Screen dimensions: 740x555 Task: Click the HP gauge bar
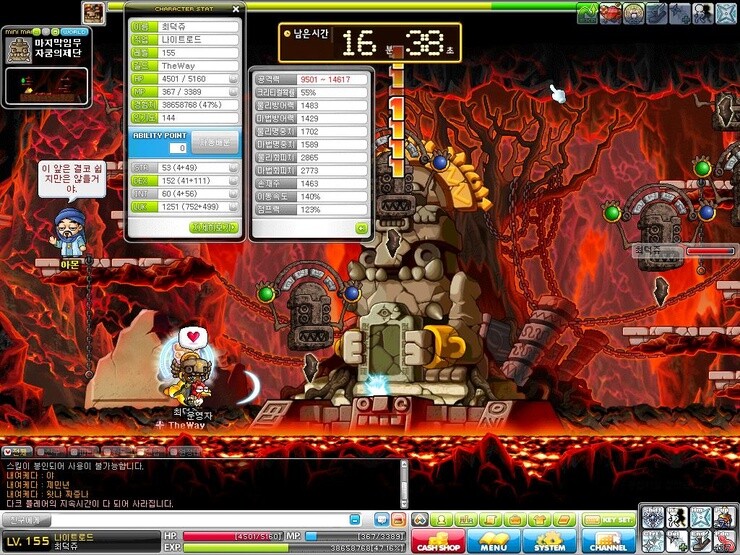(x=233, y=536)
